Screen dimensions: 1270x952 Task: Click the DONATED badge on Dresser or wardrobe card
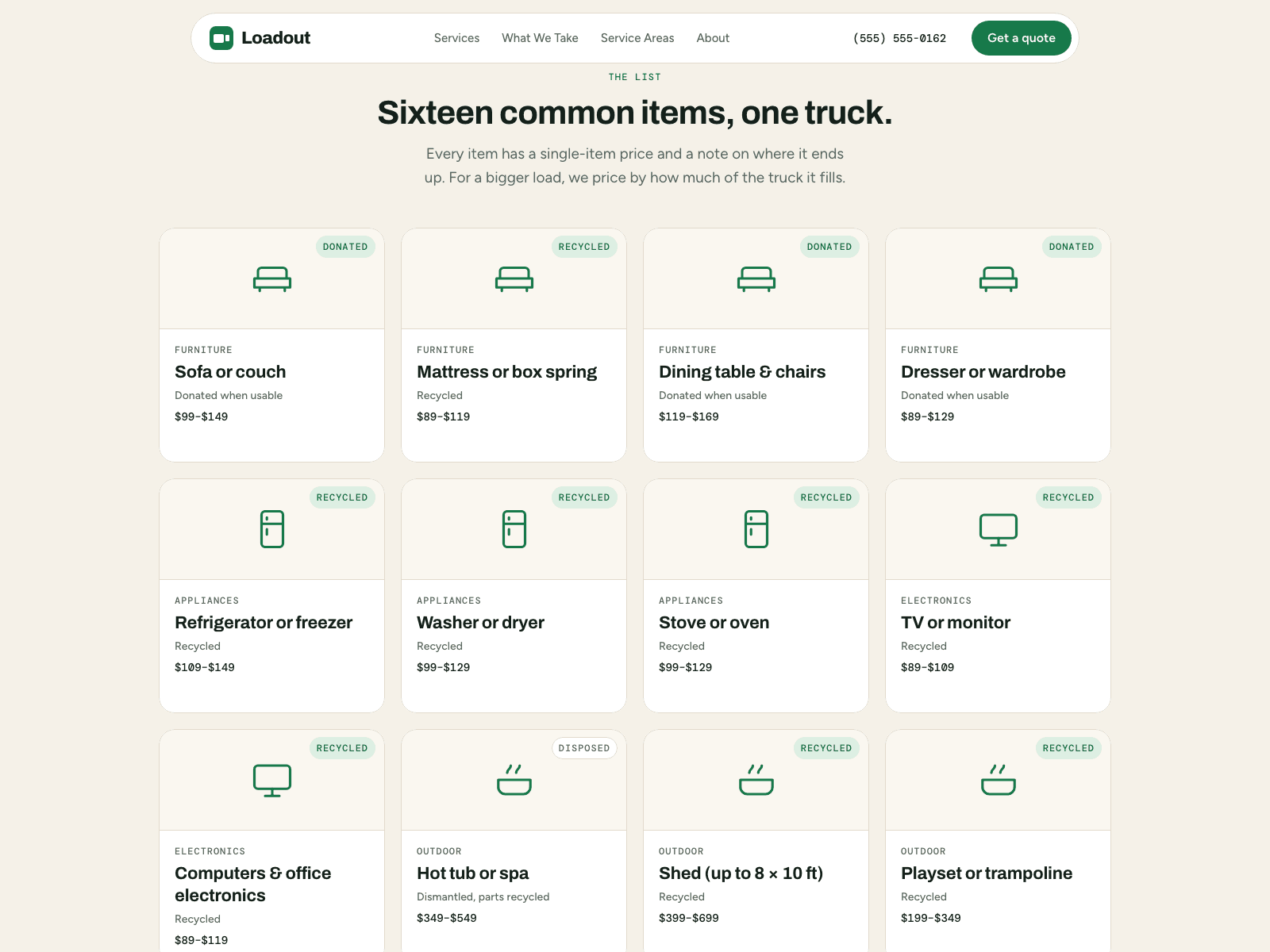(1072, 247)
